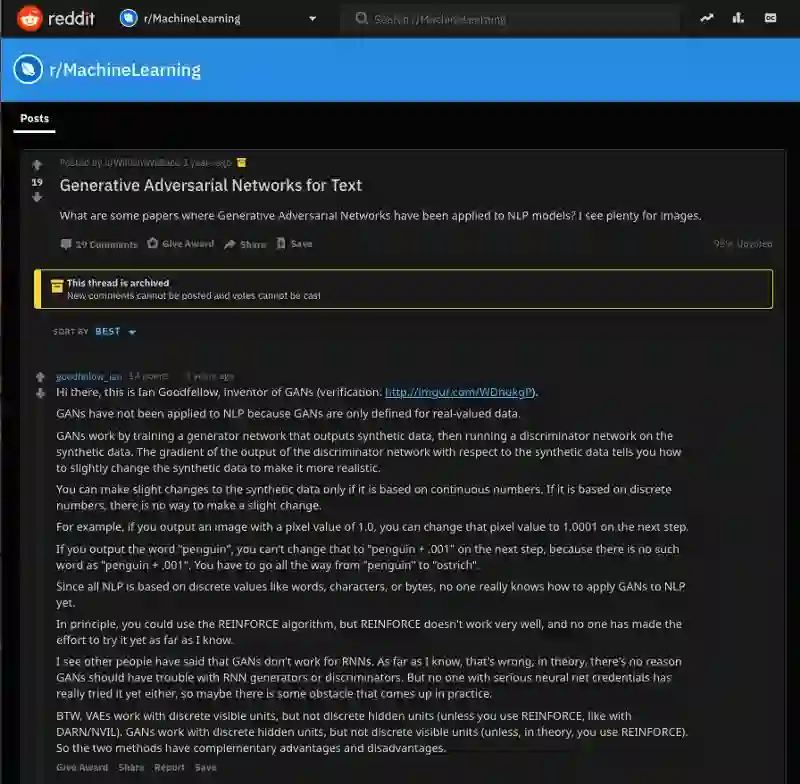Open the r/MachineLearning banner title

(x=125, y=70)
